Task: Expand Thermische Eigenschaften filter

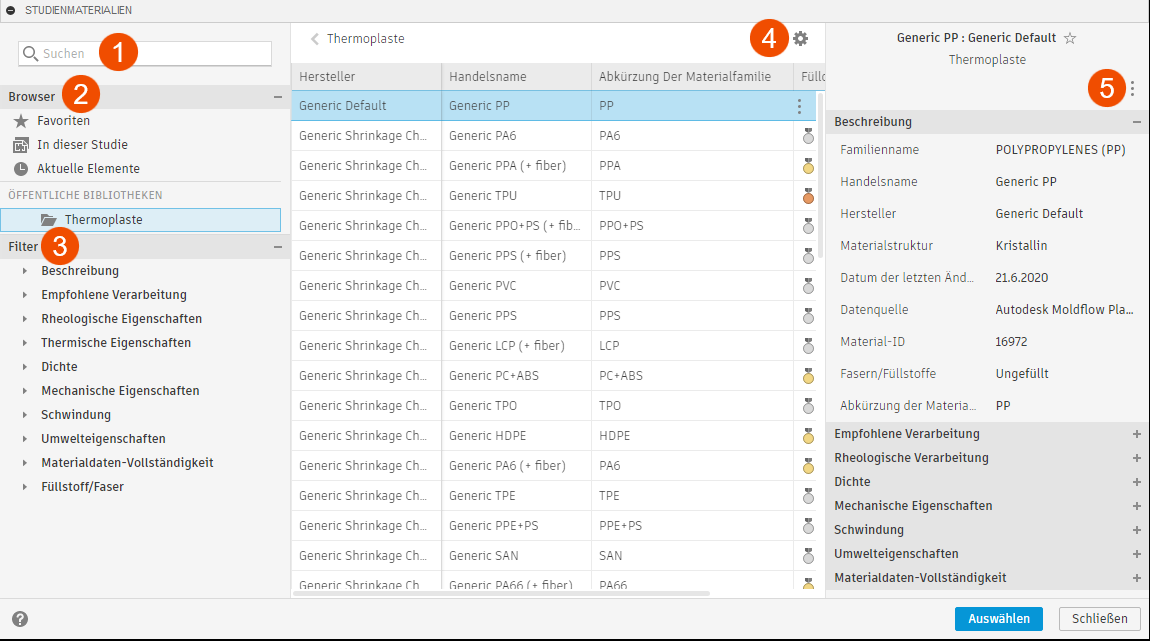Action: [x=25, y=343]
